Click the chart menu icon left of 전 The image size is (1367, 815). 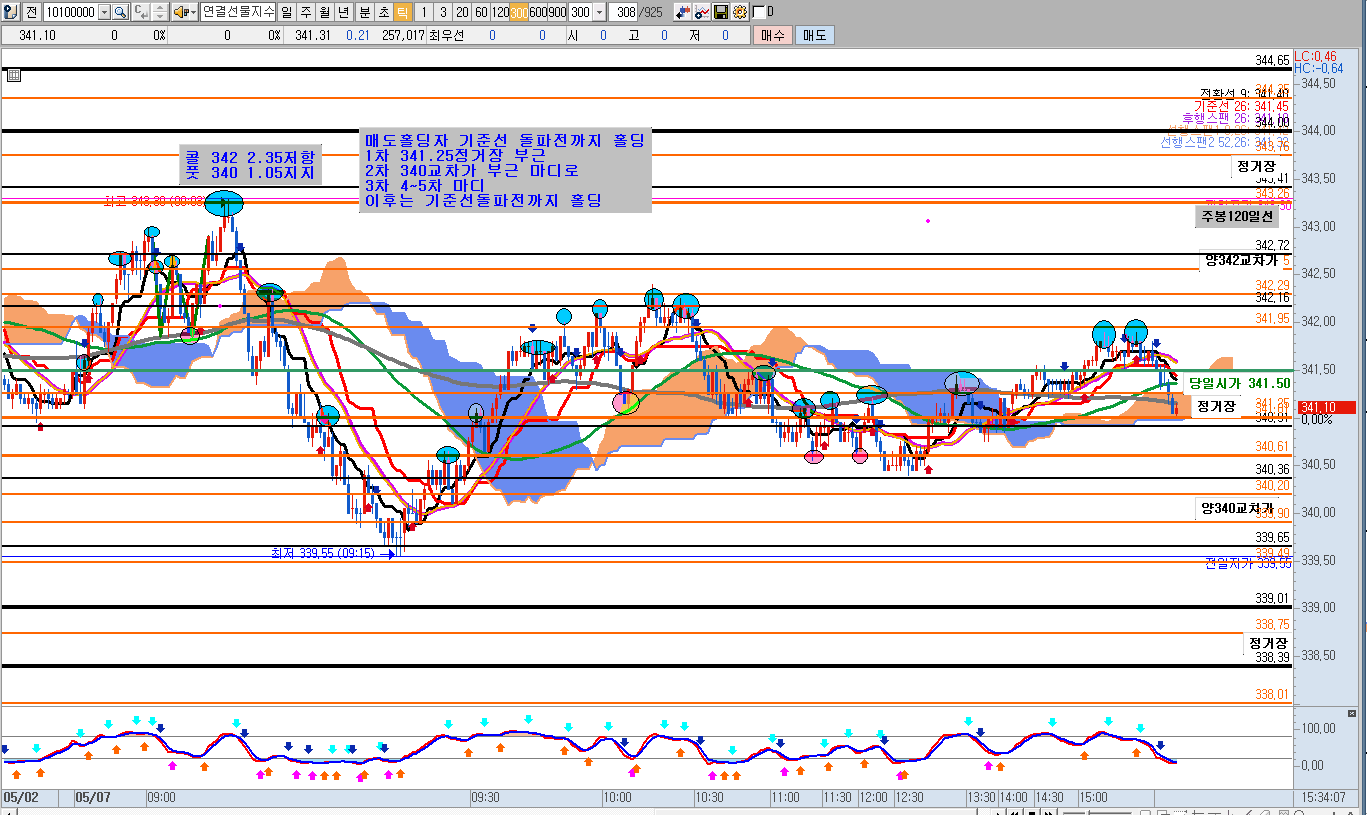(9, 12)
